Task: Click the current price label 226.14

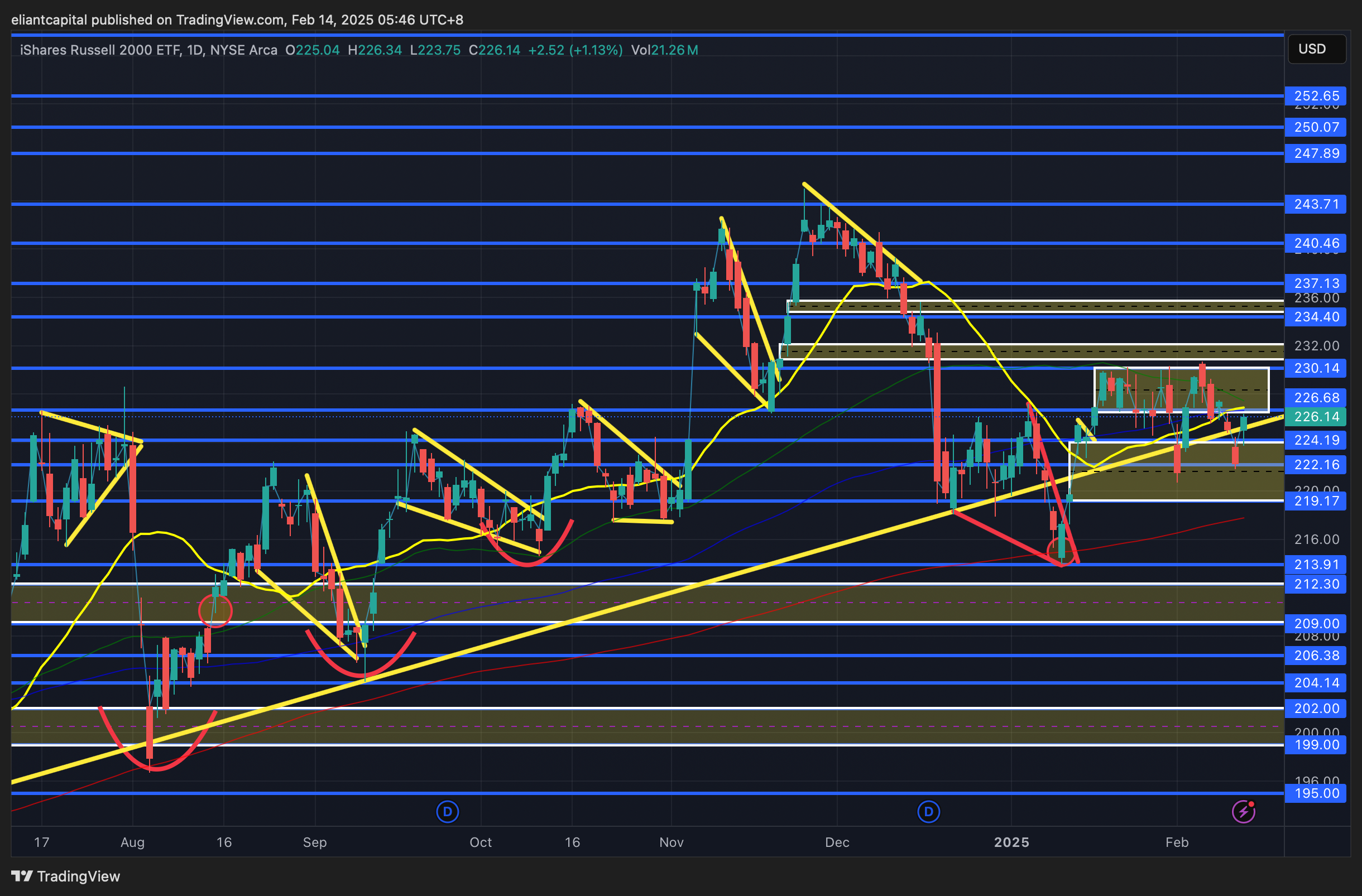Action: [1316, 417]
